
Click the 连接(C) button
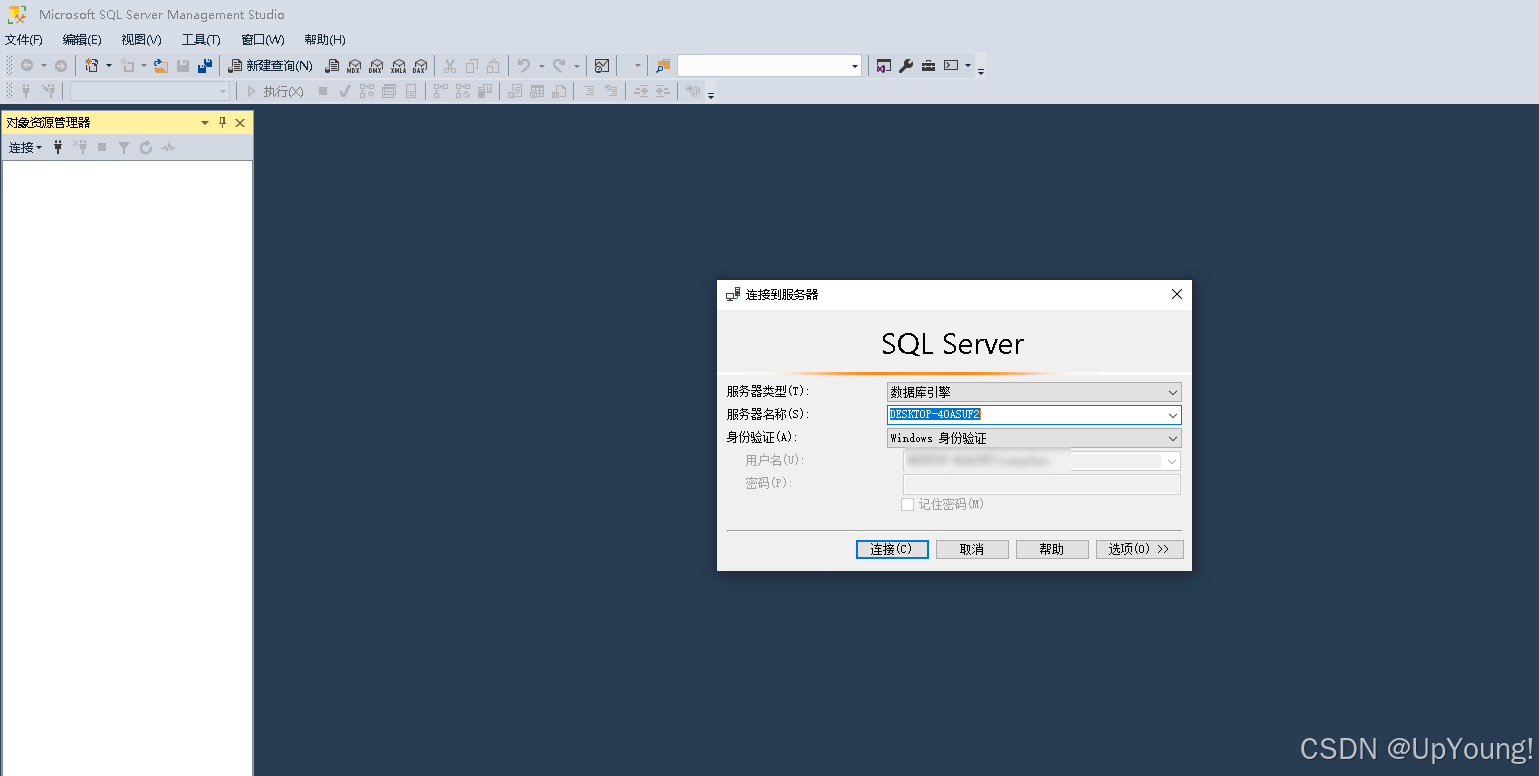pos(892,549)
